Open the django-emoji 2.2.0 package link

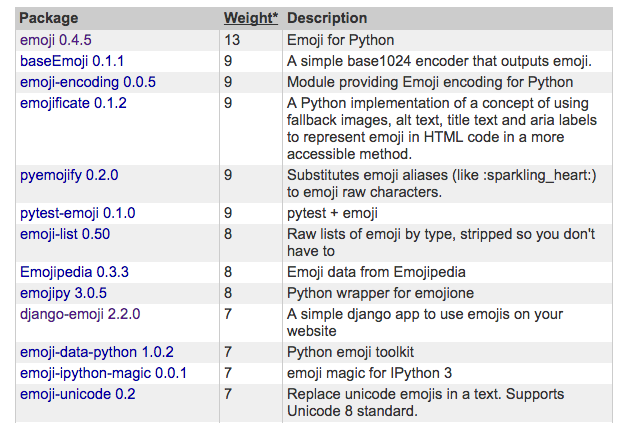[x=80, y=314]
